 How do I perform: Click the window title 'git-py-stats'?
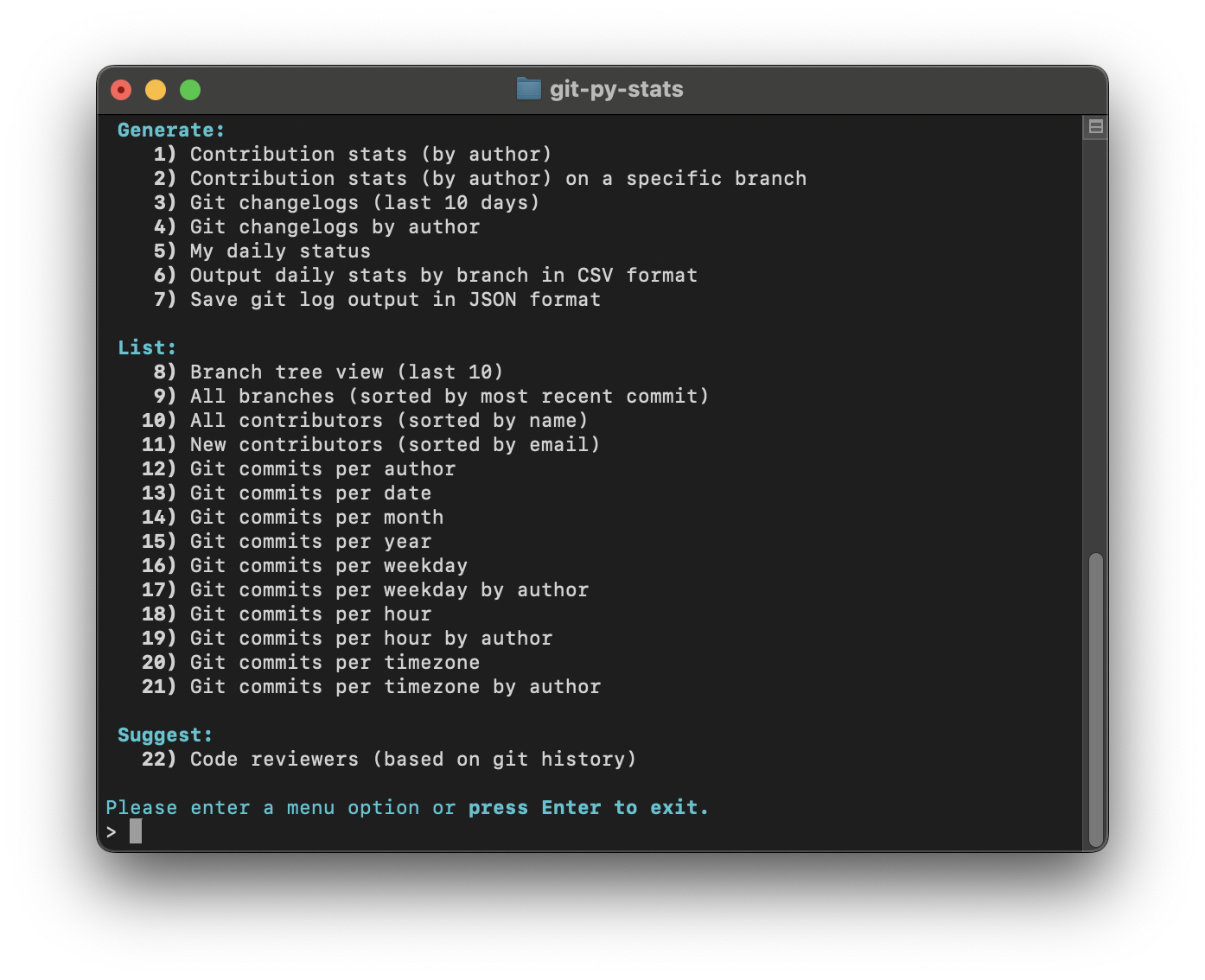pyautogui.click(x=616, y=89)
